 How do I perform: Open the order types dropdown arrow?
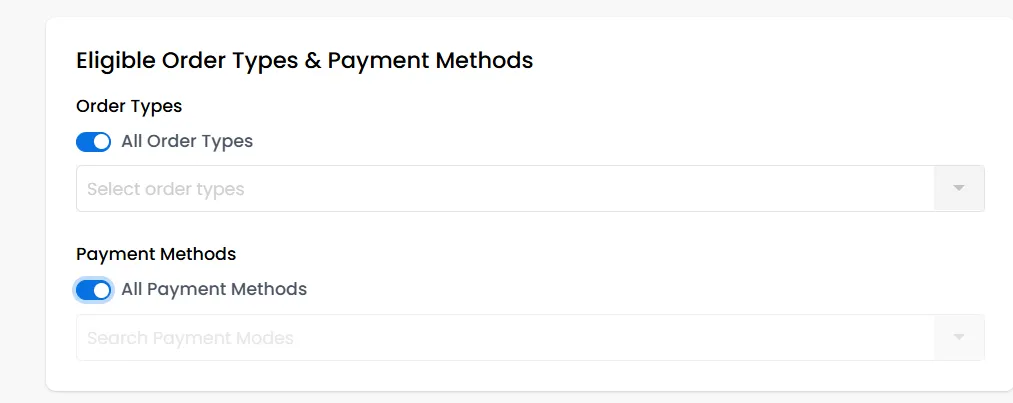pos(959,188)
